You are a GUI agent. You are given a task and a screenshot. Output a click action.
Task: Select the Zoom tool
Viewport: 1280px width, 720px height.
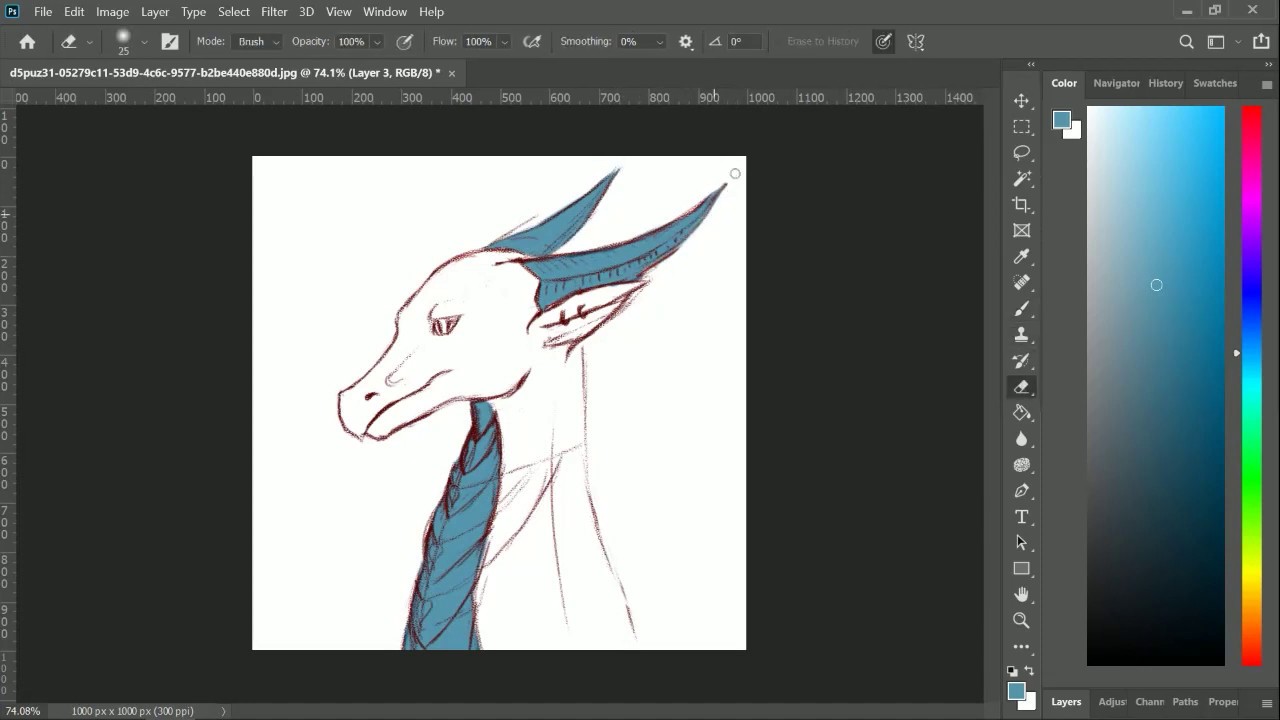click(x=1021, y=621)
